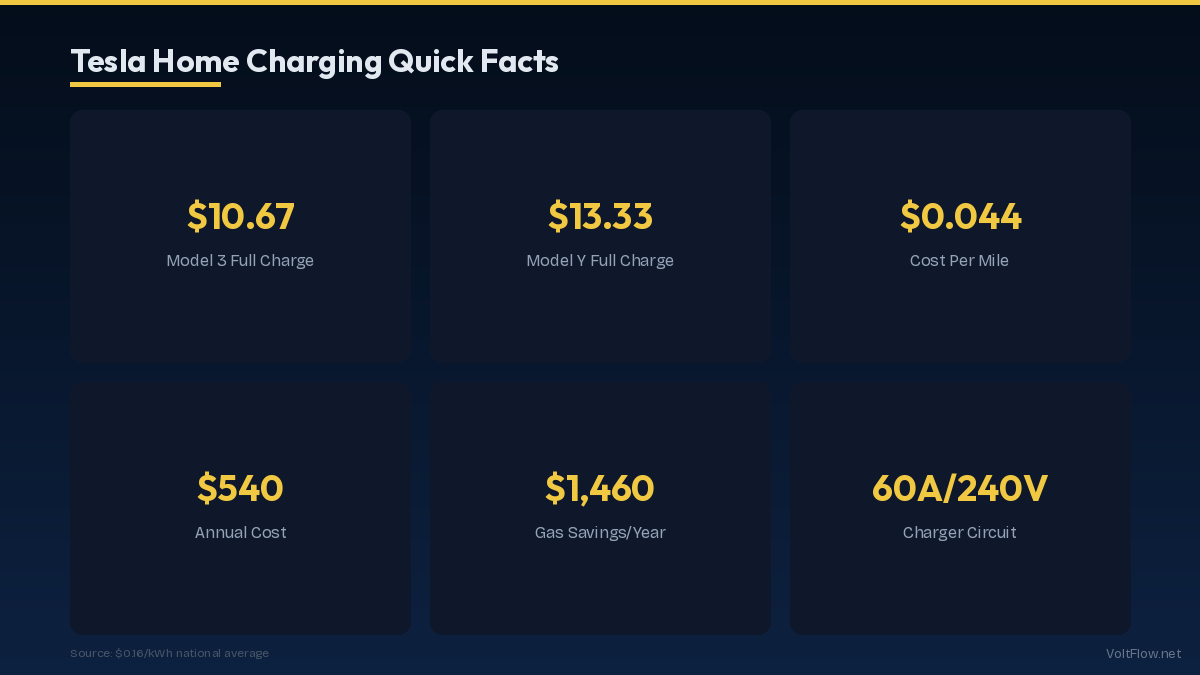Open the VoltFlow.net link
The image size is (1200, 675).
[x=1143, y=653]
